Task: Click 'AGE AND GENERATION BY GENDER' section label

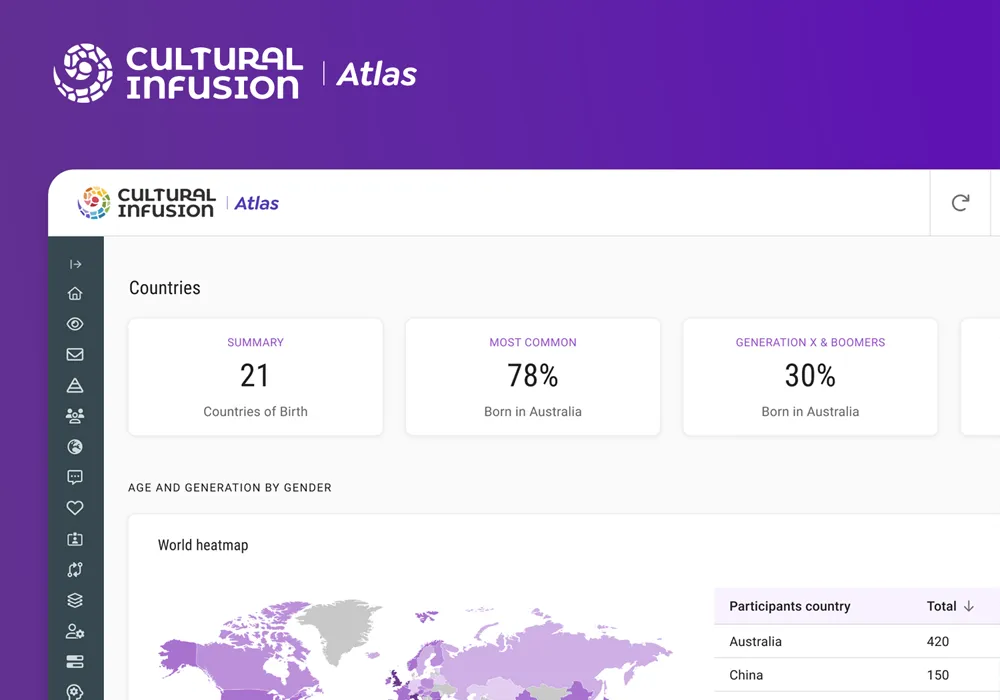Action: coord(230,488)
